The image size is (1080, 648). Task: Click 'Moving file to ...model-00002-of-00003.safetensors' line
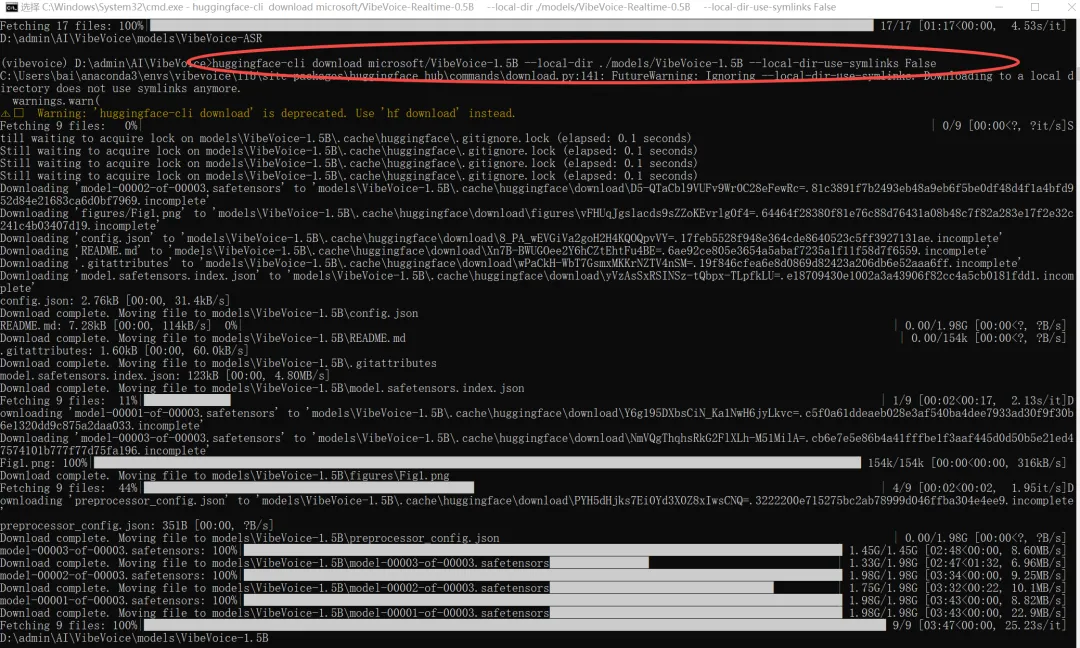point(274,588)
